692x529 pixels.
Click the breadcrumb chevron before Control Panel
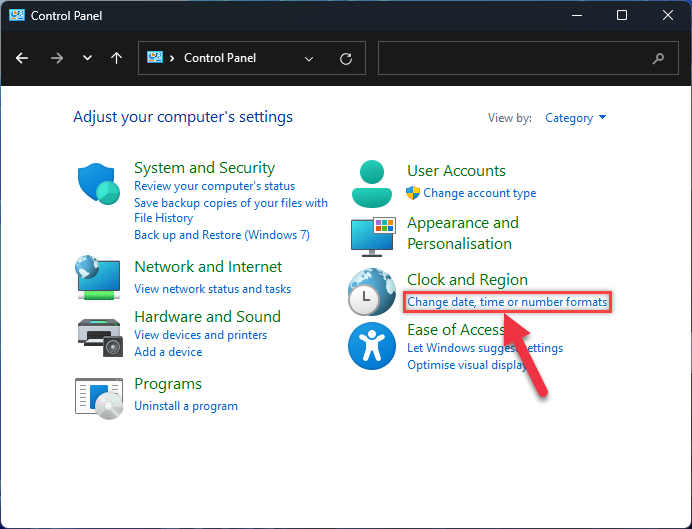172,58
